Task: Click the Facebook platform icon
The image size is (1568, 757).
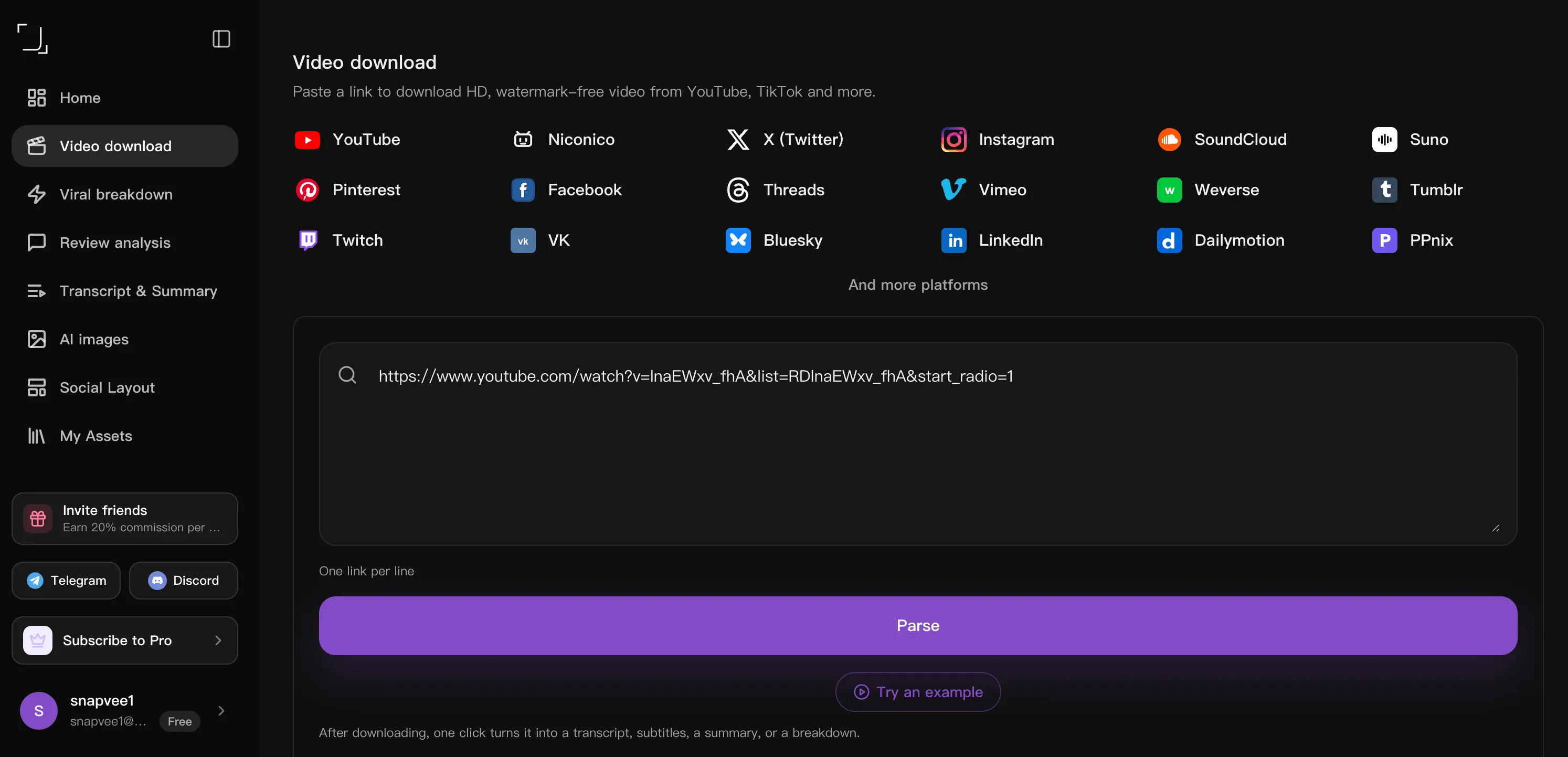Action: click(x=523, y=190)
